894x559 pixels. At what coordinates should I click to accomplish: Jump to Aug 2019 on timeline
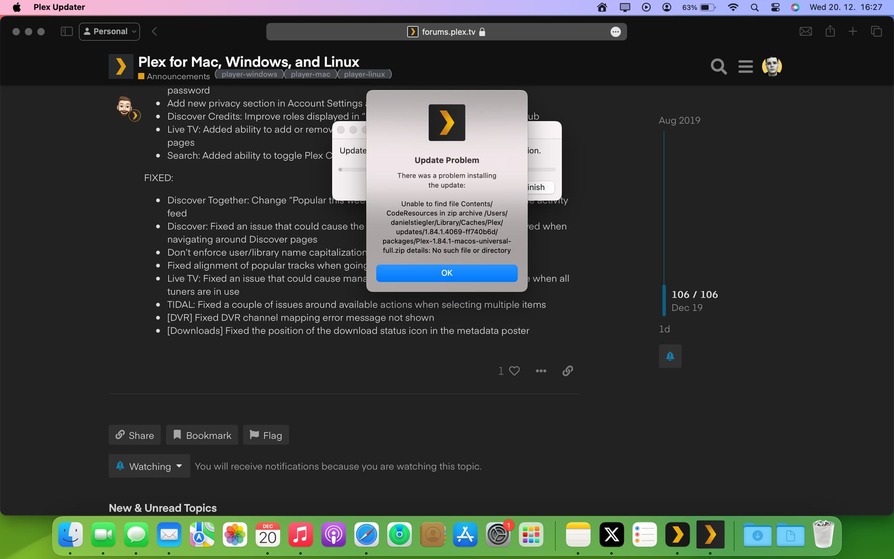pyautogui.click(x=679, y=120)
